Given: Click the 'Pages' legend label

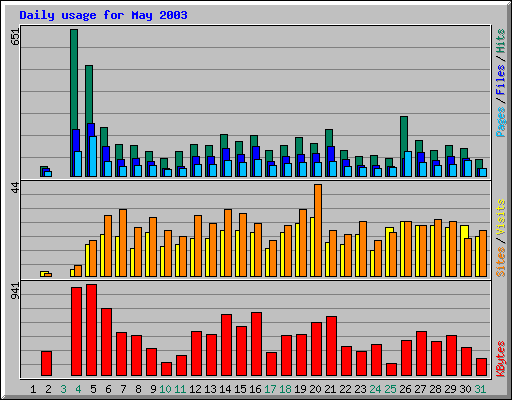Looking at the screenshot, I should [501, 122].
